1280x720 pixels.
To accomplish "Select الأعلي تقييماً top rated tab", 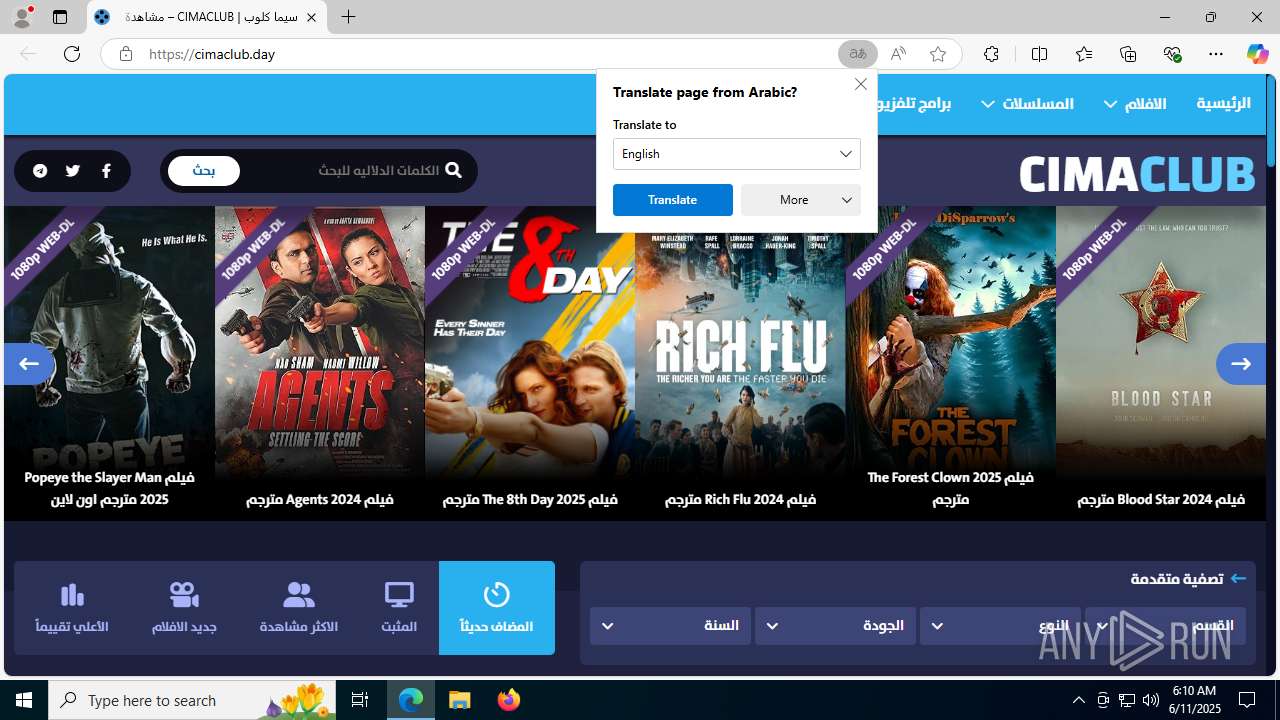I will pos(72,608).
